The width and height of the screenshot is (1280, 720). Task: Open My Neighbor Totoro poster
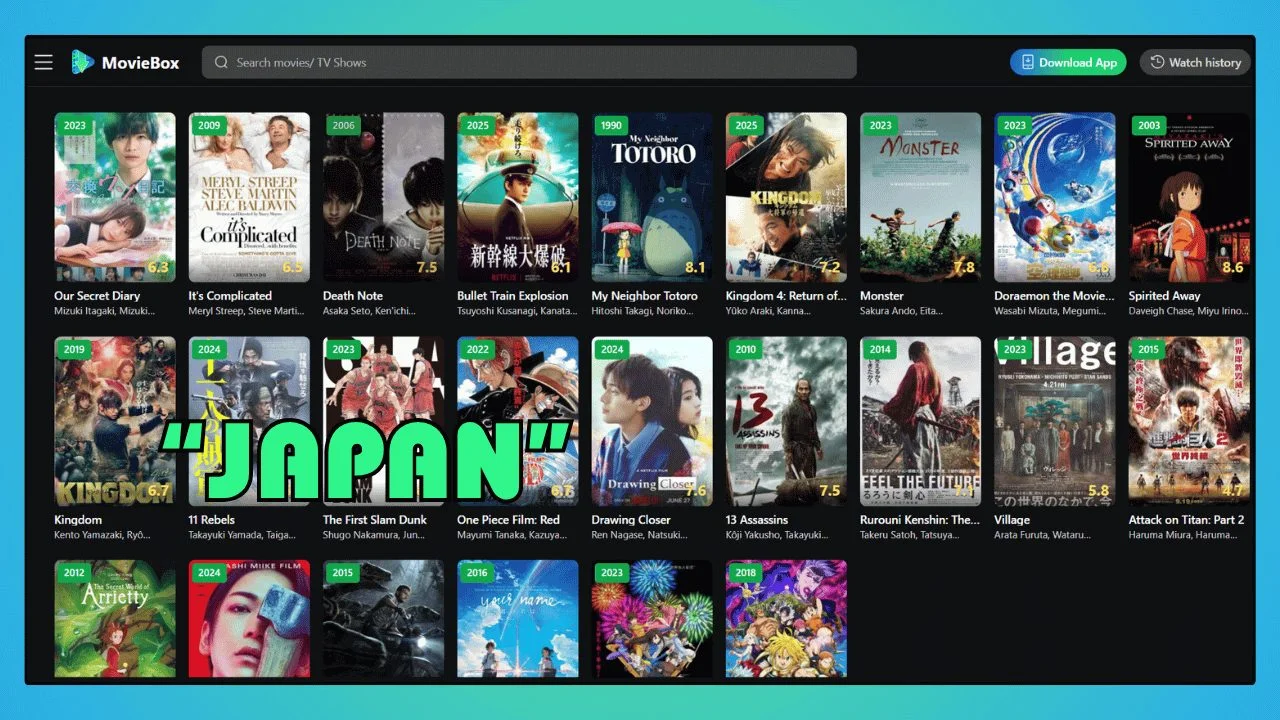pyautogui.click(x=652, y=197)
